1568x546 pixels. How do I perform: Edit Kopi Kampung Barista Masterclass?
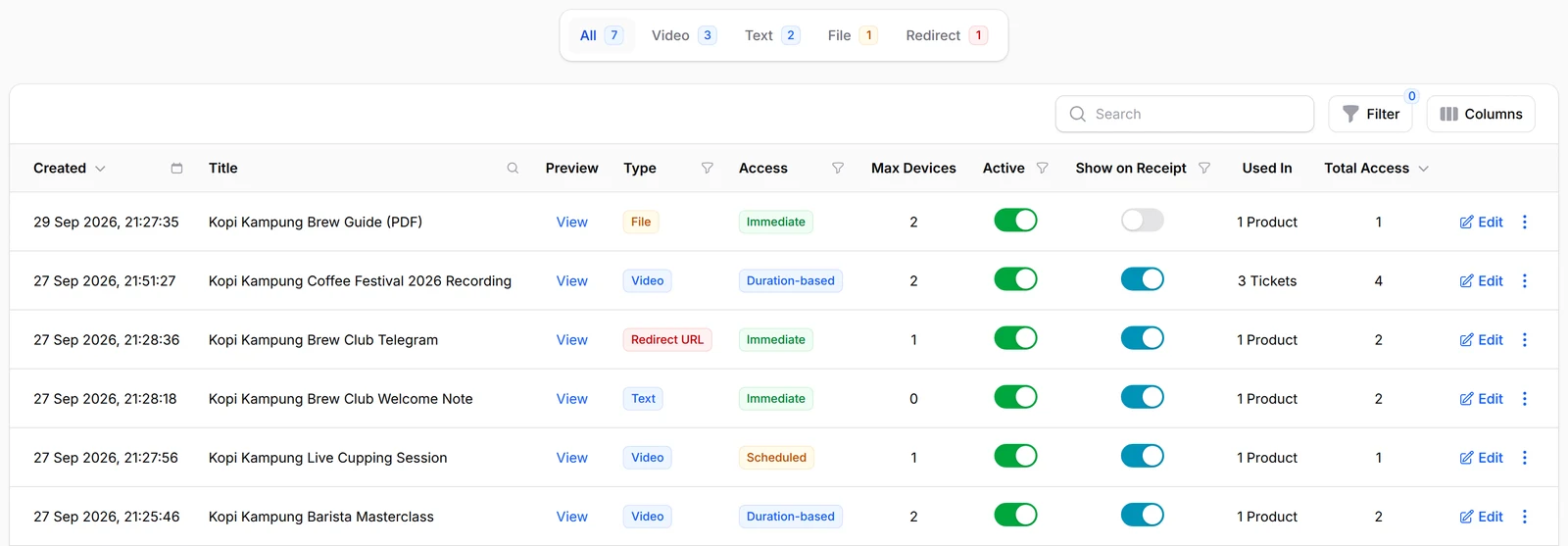coord(1481,517)
